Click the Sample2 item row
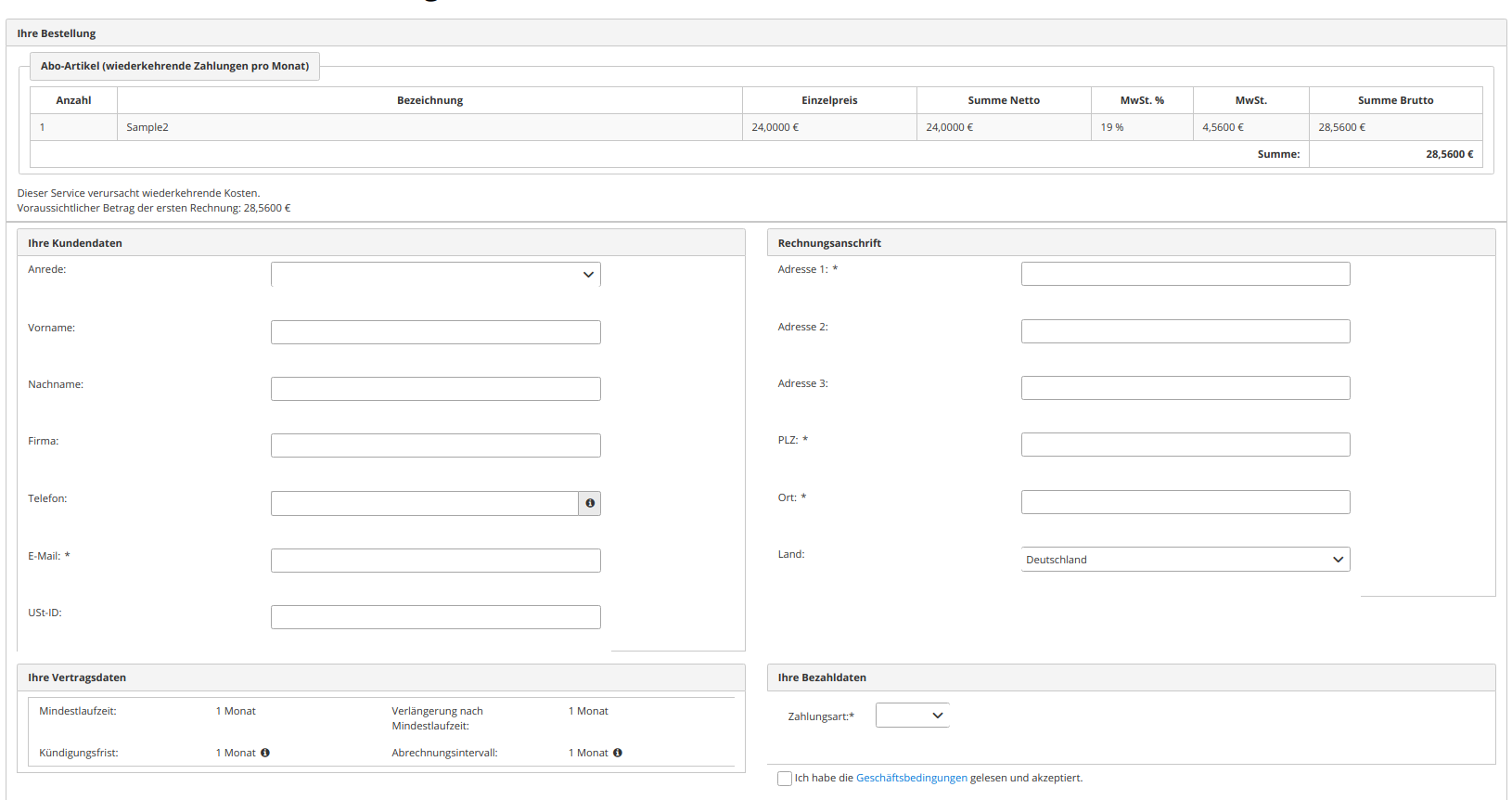The width and height of the screenshot is (1512, 800). [429, 127]
